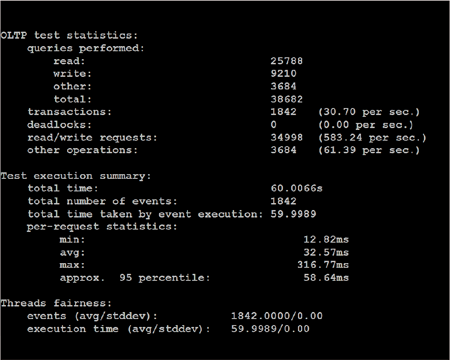
Task: Click the min per-request value 12.82ms
Action: pos(326,240)
